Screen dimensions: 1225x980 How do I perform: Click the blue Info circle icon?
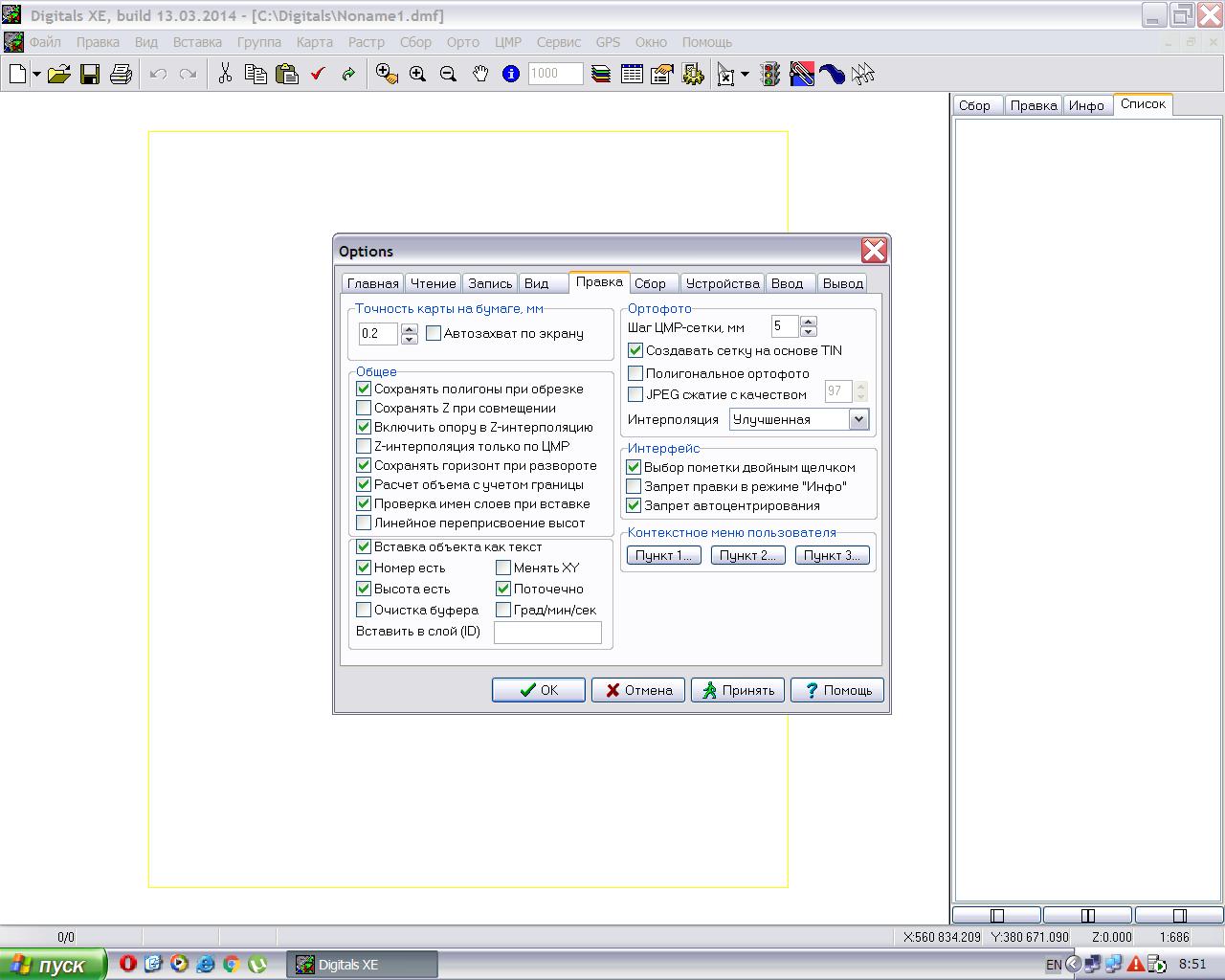(511, 74)
